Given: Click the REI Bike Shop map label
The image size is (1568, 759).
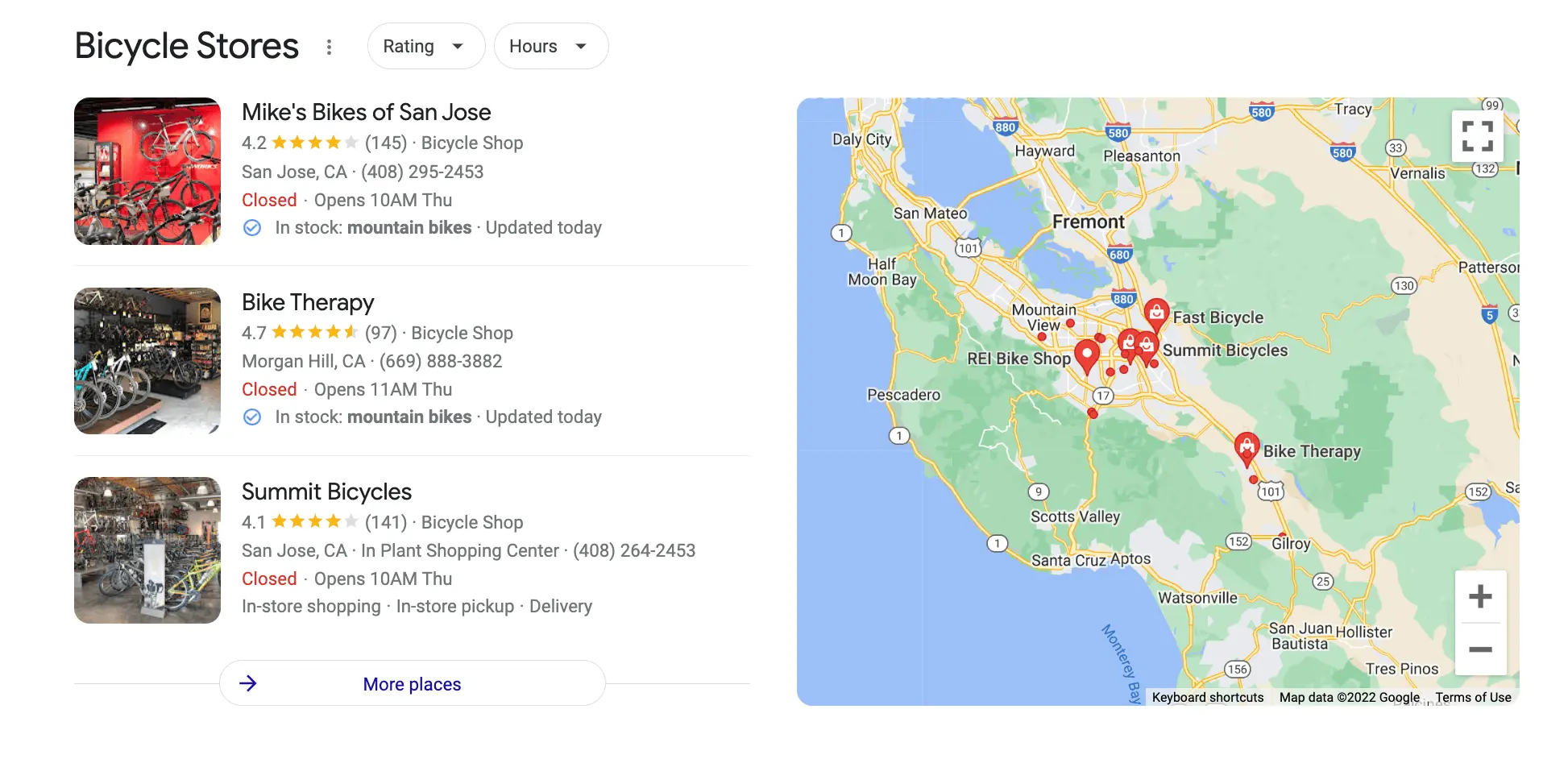Looking at the screenshot, I should (x=1019, y=359).
